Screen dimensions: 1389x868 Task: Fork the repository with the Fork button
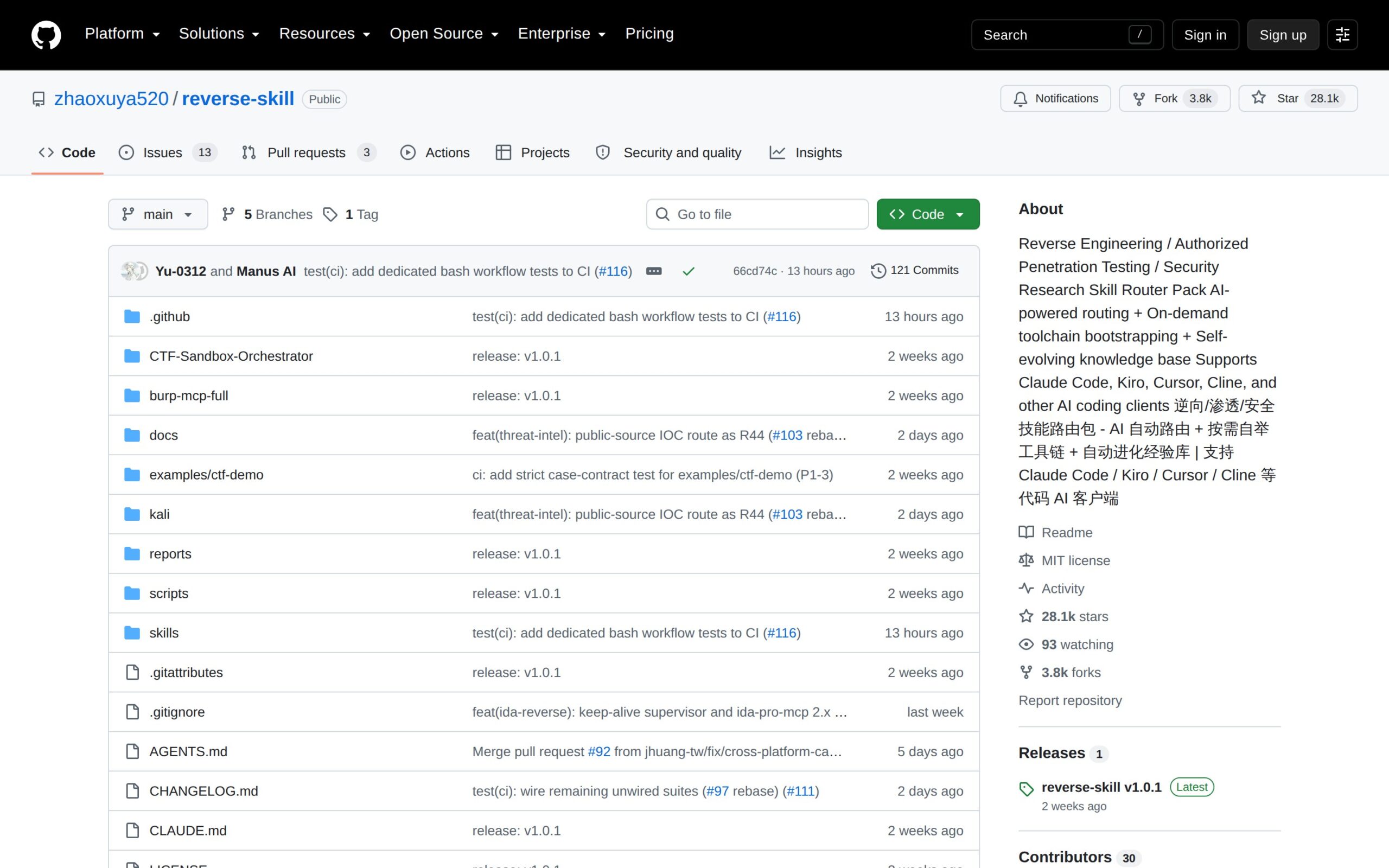pos(1174,98)
